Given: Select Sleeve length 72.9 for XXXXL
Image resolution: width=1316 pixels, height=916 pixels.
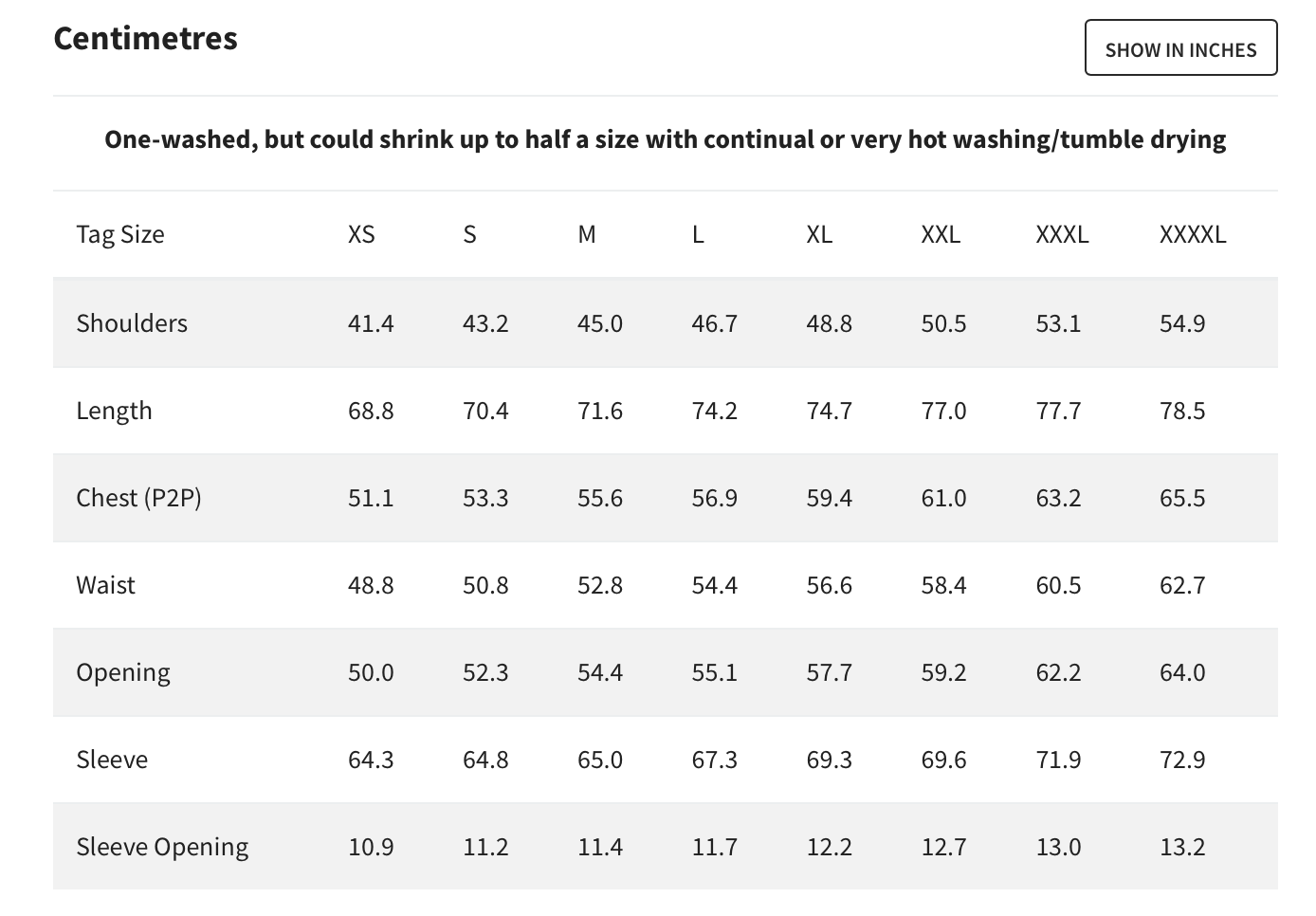Looking at the screenshot, I should tap(1182, 760).
